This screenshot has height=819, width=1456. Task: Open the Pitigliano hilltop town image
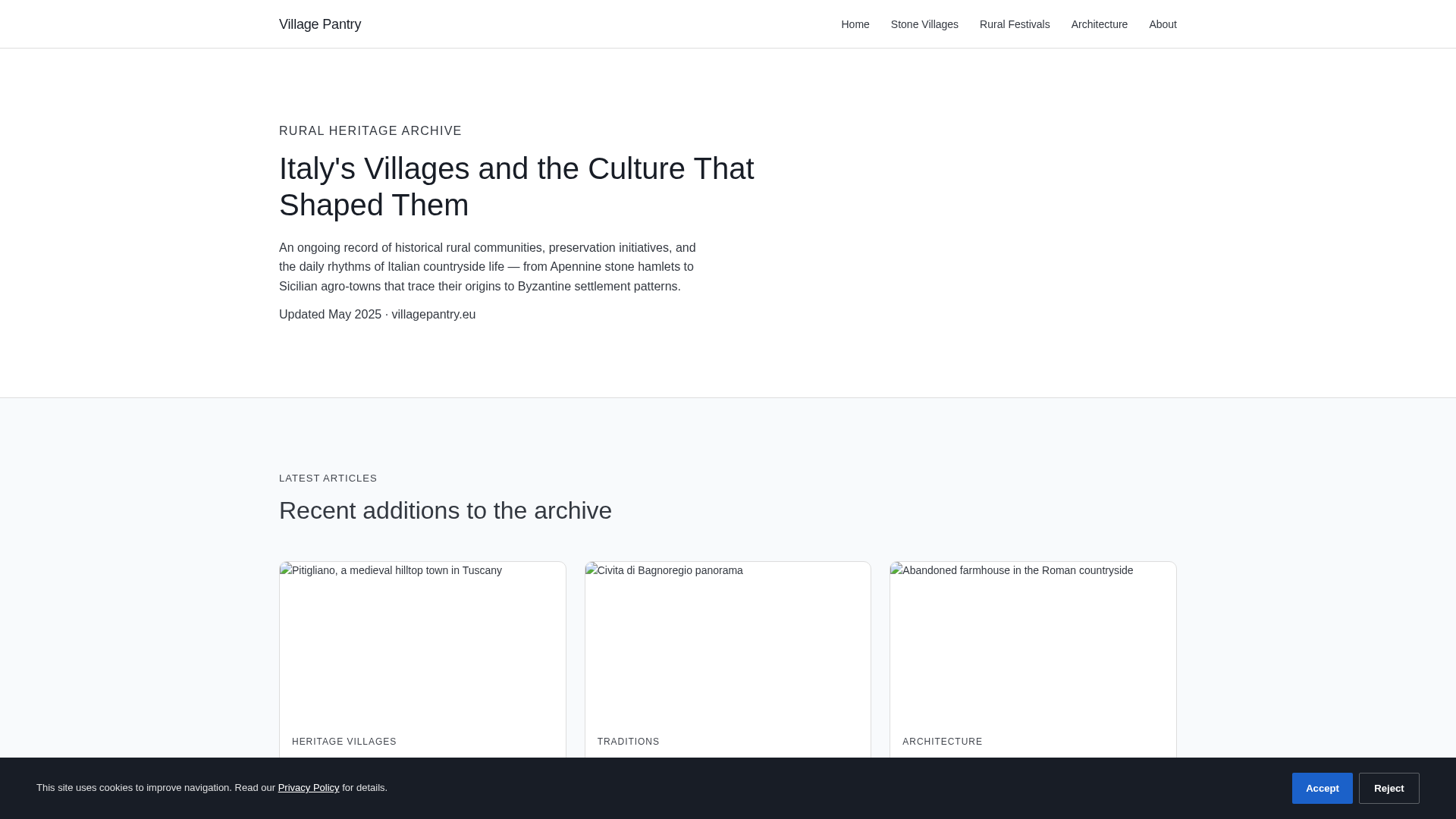point(422,642)
